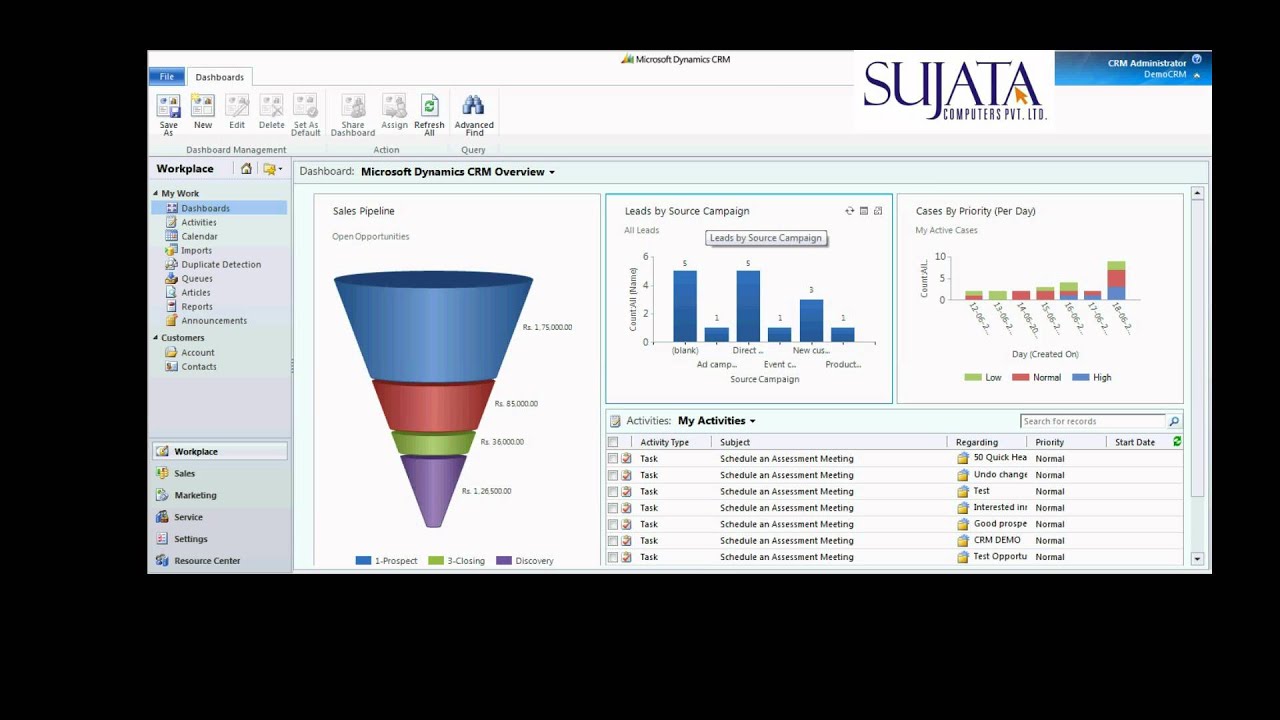Create a New dashboard from the ribbon

203,106
